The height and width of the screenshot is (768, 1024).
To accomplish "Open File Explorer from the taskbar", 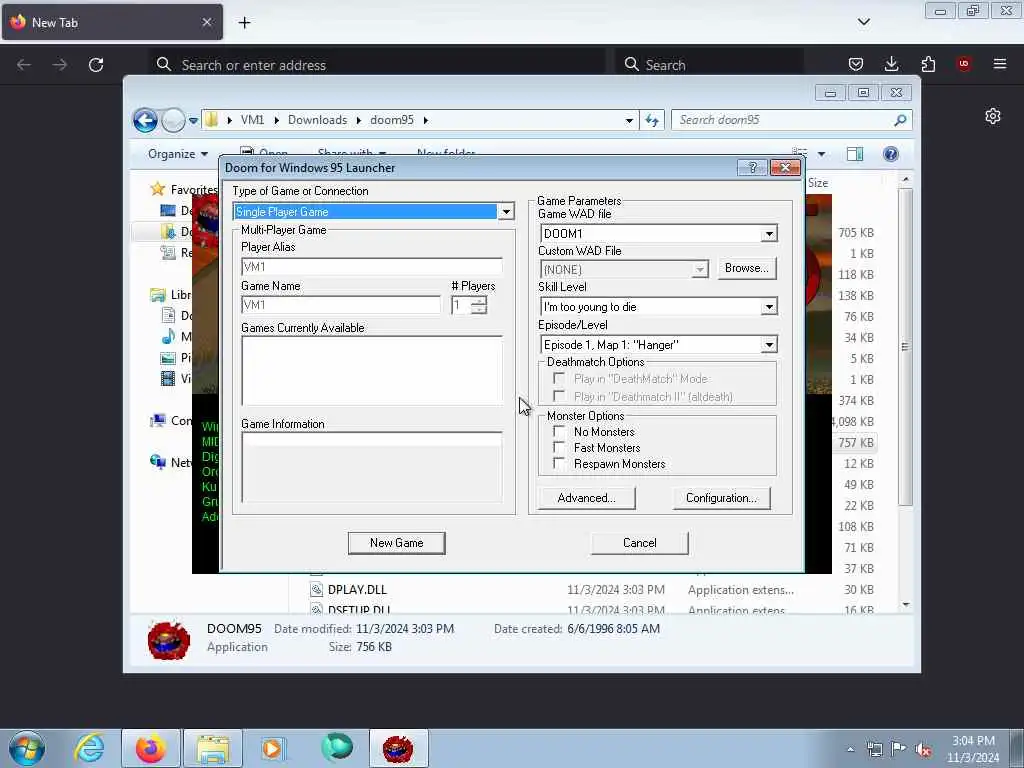I will point(213,748).
